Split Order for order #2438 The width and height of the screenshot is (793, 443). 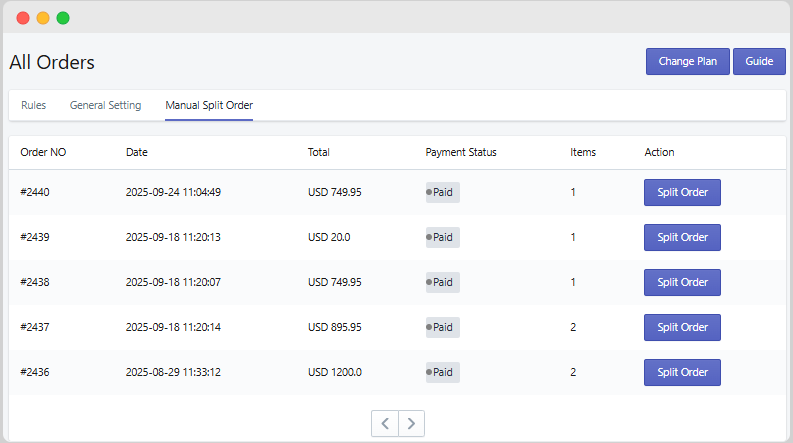click(x=682, y=282)
